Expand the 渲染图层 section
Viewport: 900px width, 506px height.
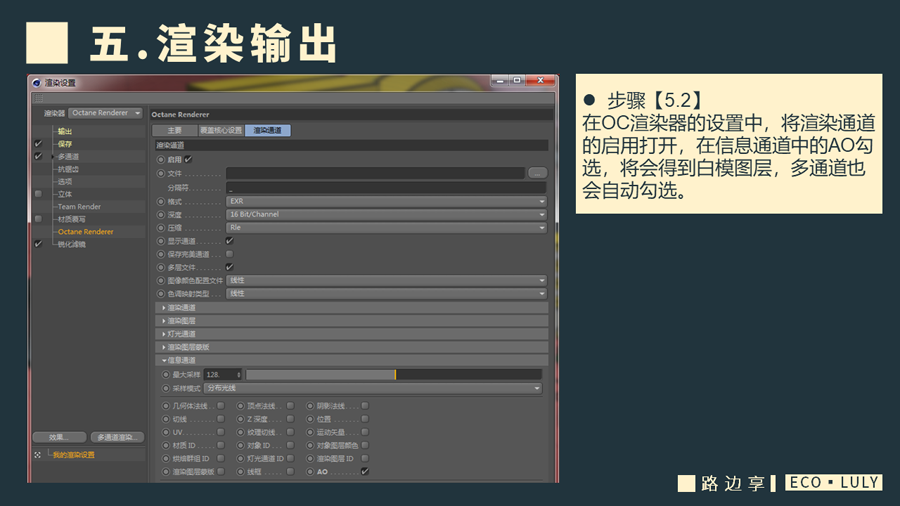[x=351, y=321]
